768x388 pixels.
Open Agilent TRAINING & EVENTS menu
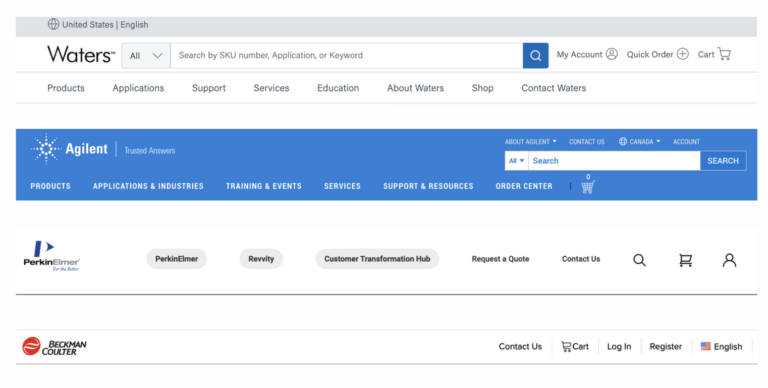coord(264,186)
